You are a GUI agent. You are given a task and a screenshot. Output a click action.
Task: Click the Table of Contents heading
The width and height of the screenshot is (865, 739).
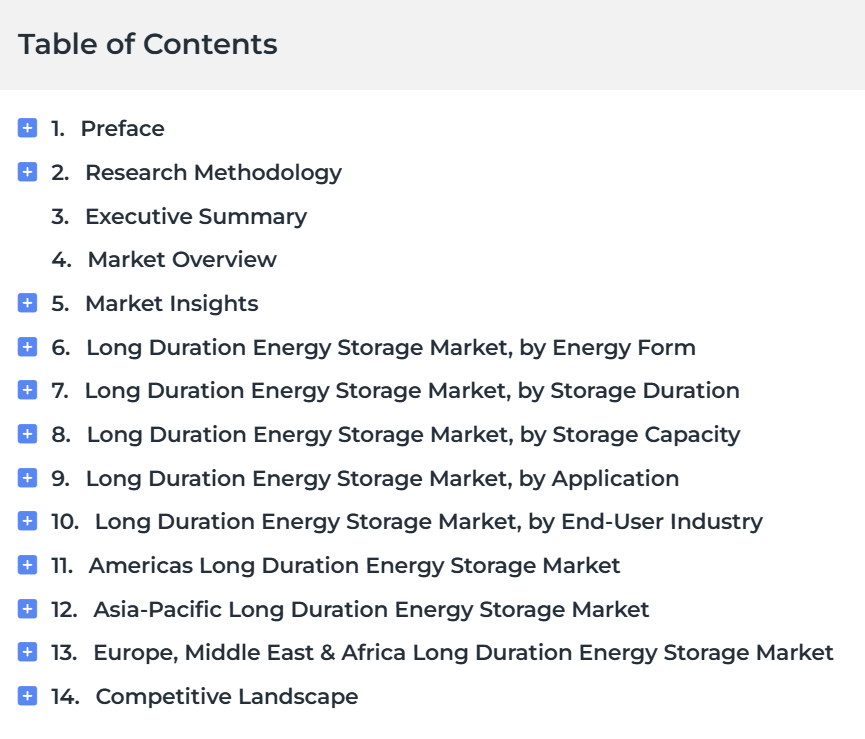[148, 44]
